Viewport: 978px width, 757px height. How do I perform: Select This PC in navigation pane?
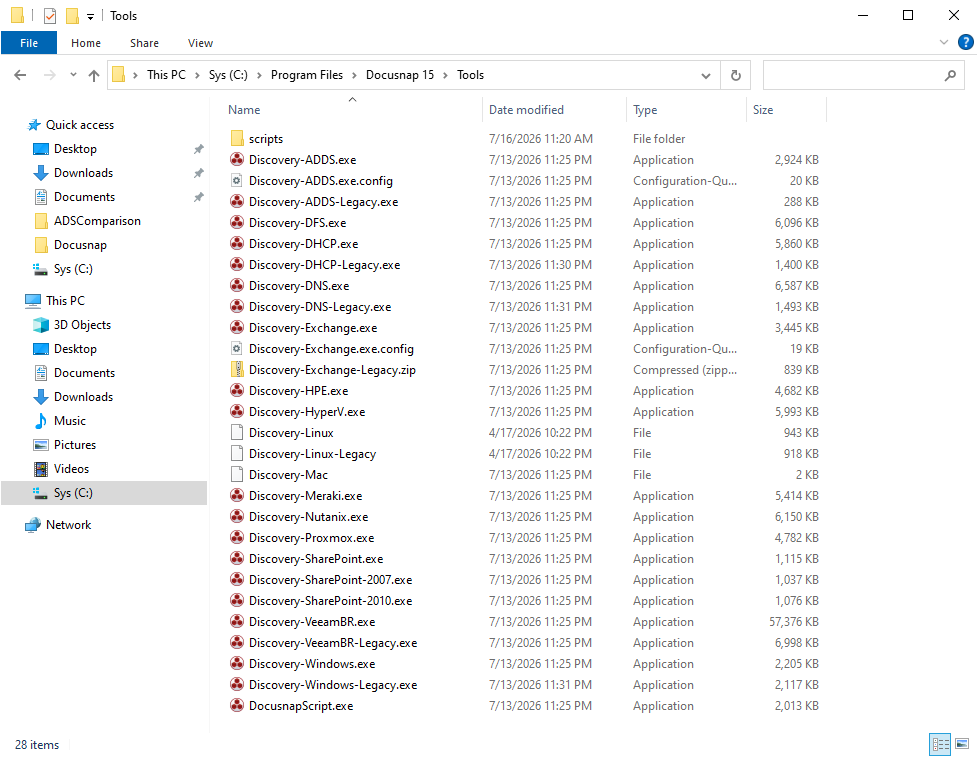[x=65, y=301]
